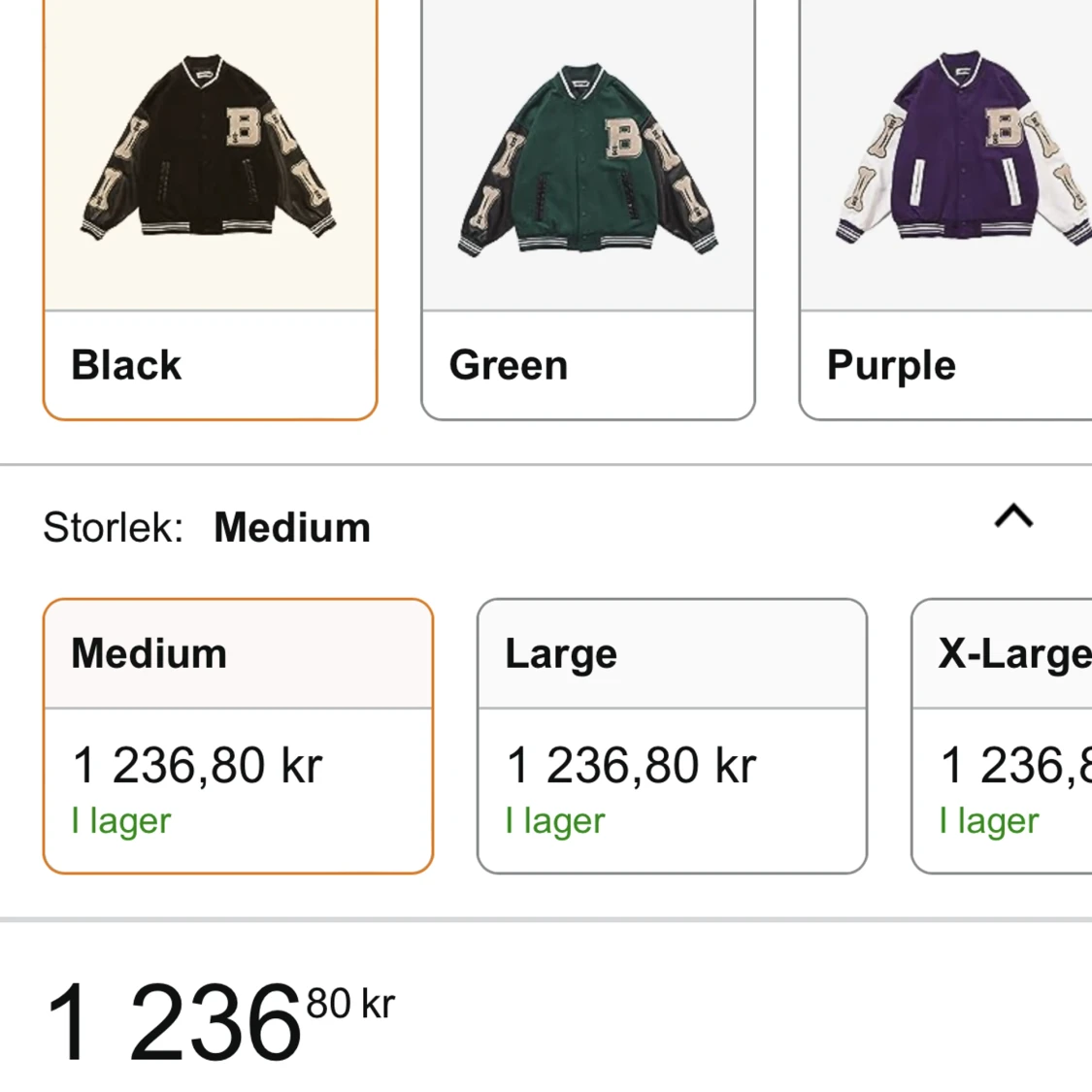The width and height of the screenshot is (1092, 1092).
Task: Click "I lager" under Medium size
Action: 121,821
